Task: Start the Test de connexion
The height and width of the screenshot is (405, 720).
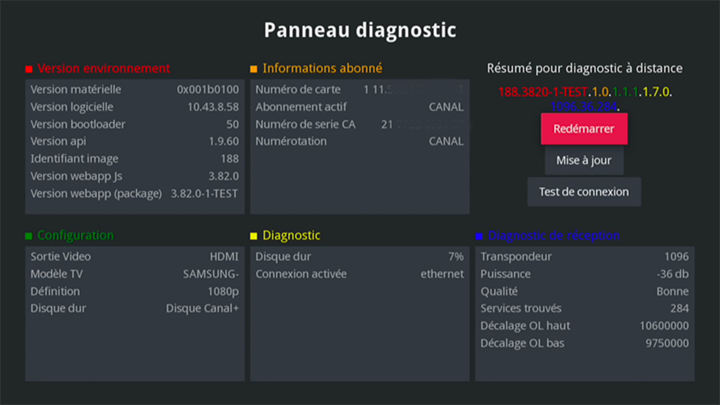Action: (584, 192)
